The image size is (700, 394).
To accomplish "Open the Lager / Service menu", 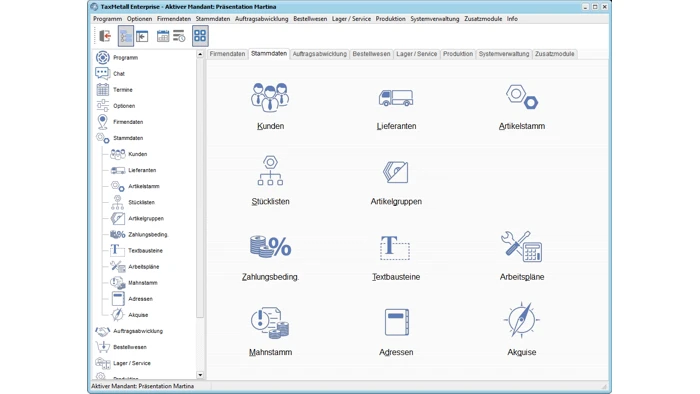I will pos(351,19).
